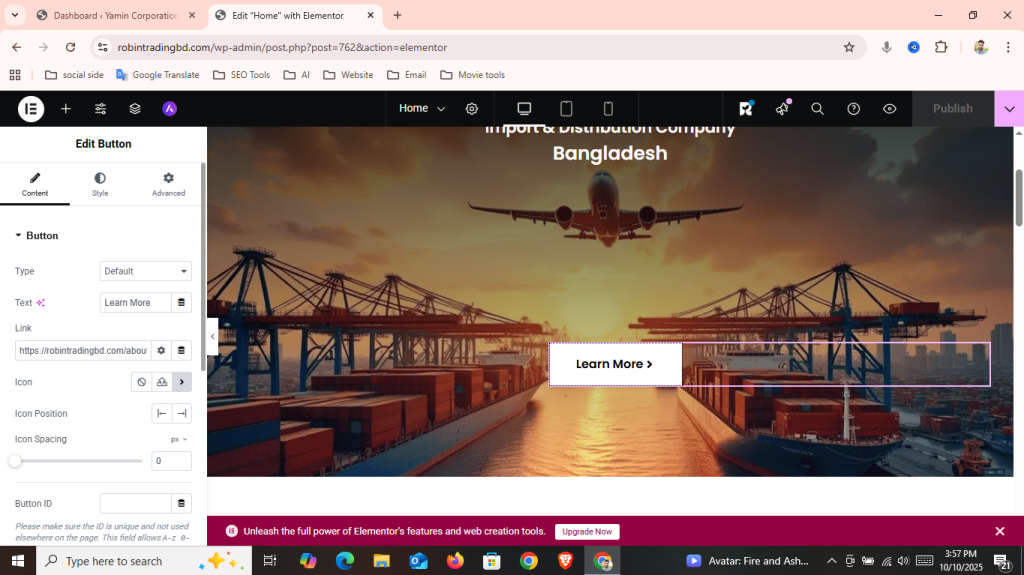Open the Help question mark icon
This screenshot has height=575, width=1024.
point(853,109)
